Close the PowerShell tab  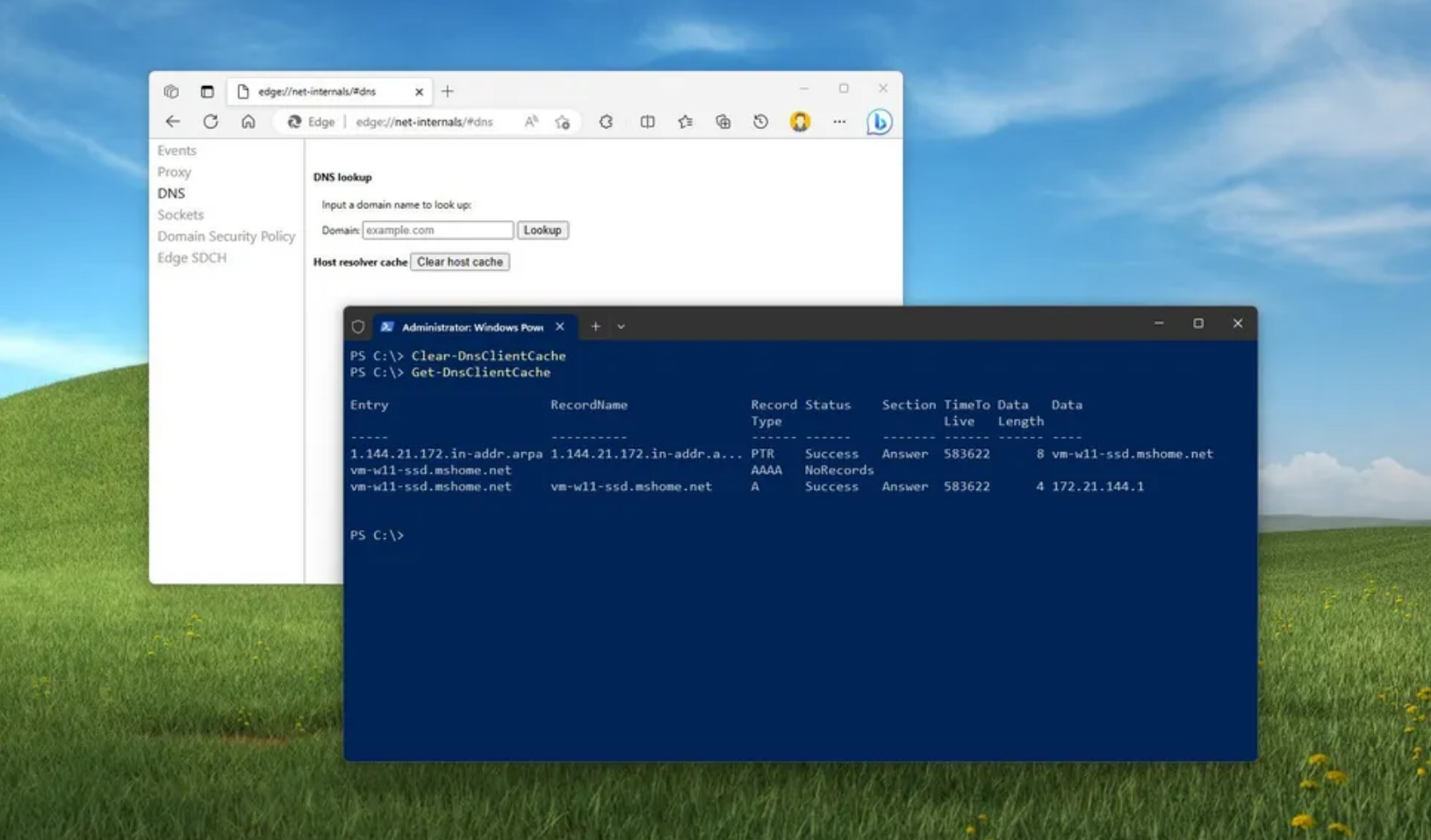click(x=559, y=327)
